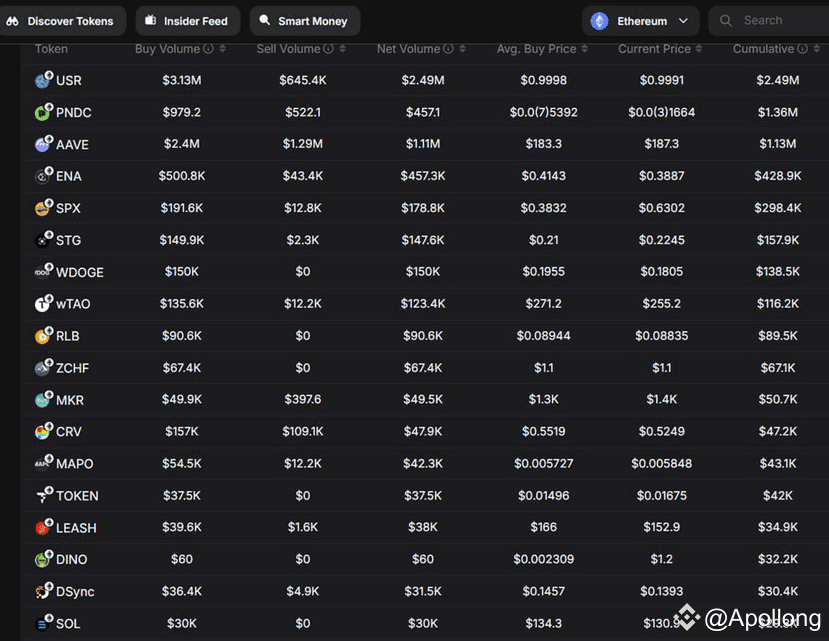Open the LEASH token name

[76, 528]
